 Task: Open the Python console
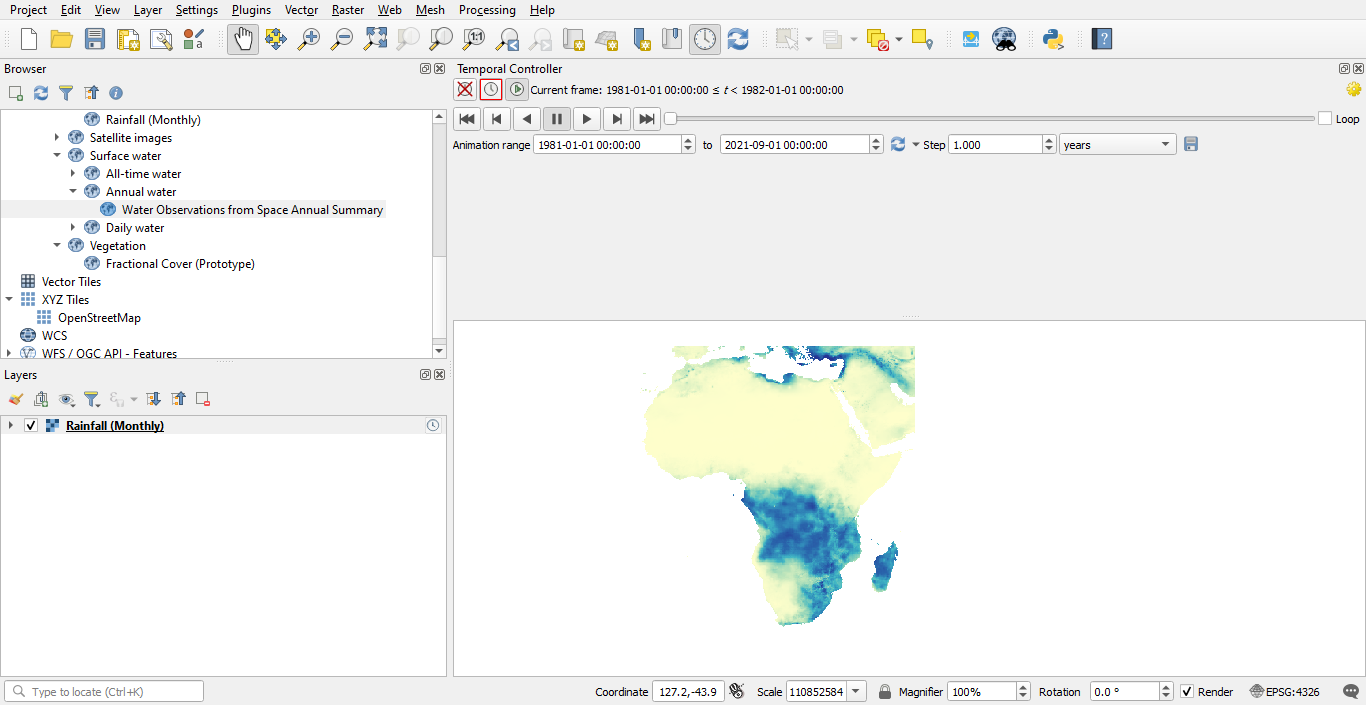1053,39
